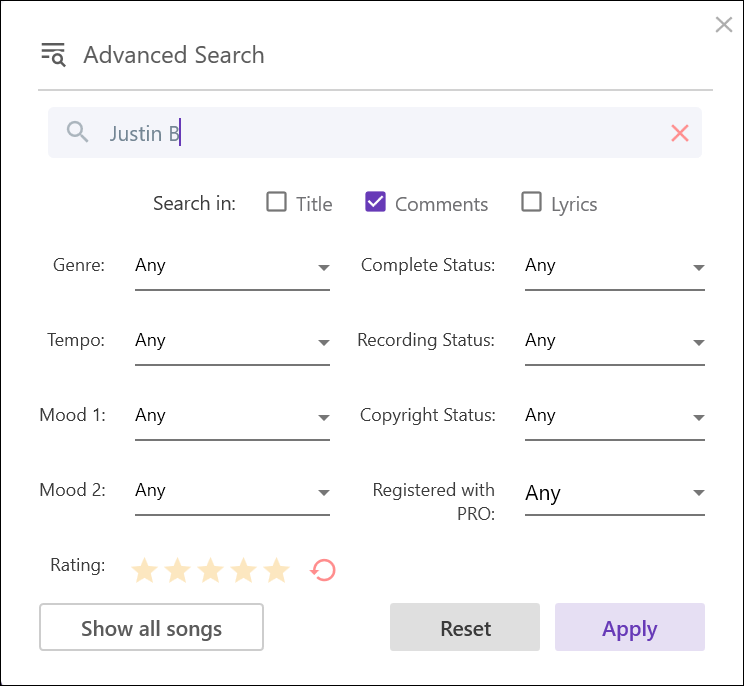Screen dimensions: 744x686
Task: Set rating to one star
Action: click(x=145, y=571)
